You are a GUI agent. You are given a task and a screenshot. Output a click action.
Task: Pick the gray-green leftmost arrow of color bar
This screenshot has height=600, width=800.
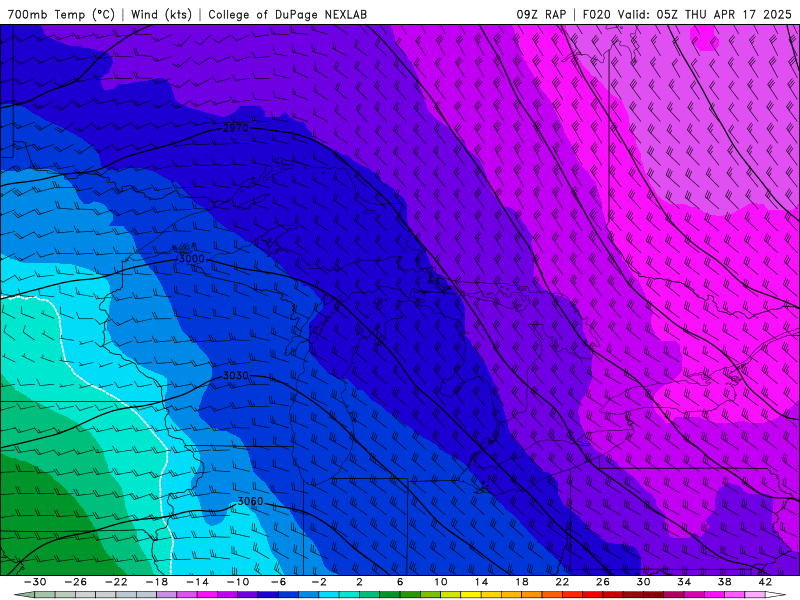[24, 595]
